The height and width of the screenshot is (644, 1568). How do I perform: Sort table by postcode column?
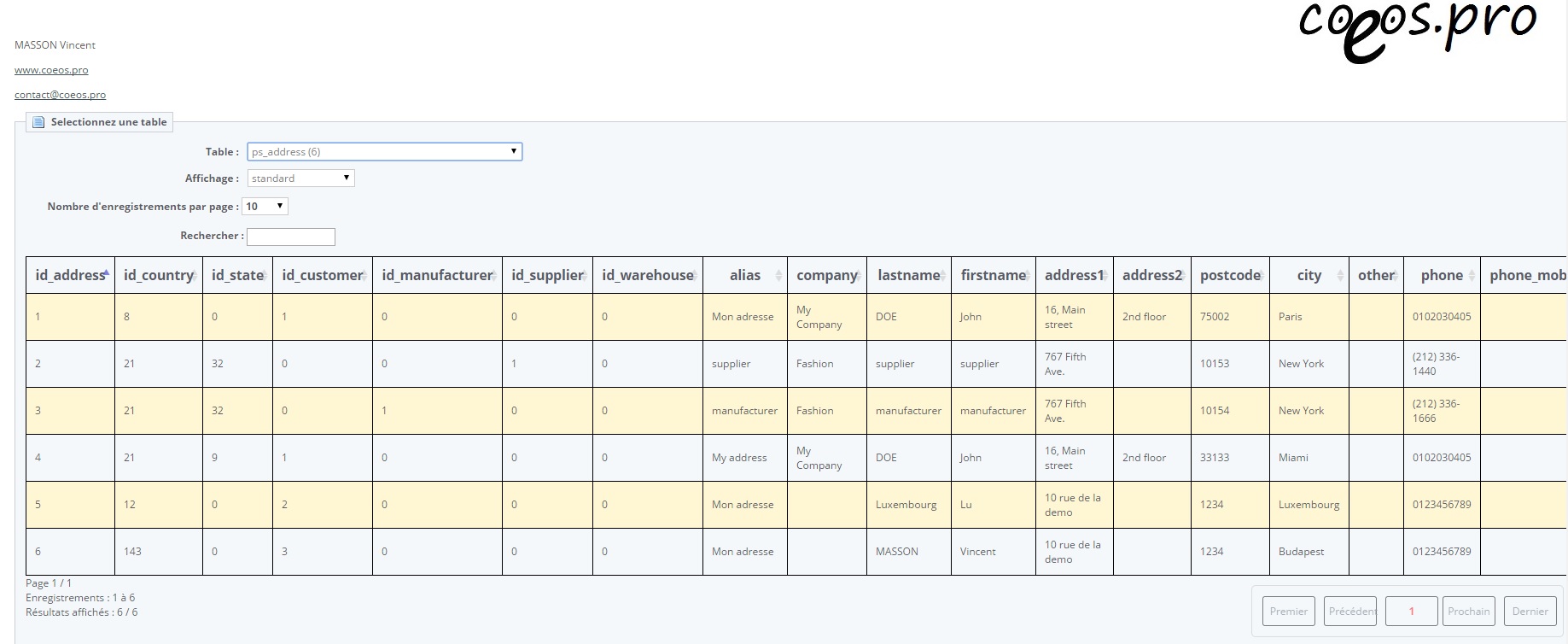click(1229, 275)
